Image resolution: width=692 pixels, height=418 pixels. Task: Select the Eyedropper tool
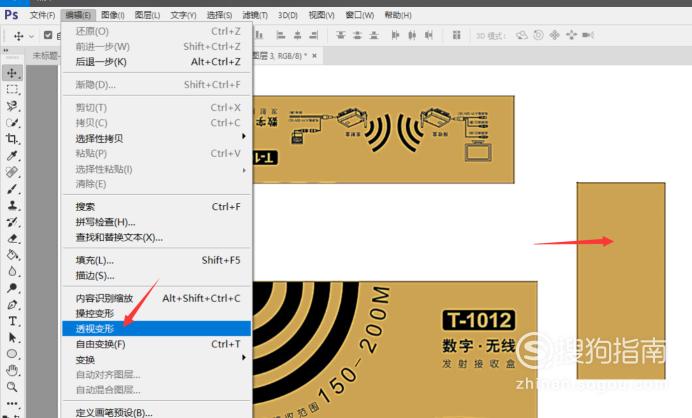[x=12, y=155]
